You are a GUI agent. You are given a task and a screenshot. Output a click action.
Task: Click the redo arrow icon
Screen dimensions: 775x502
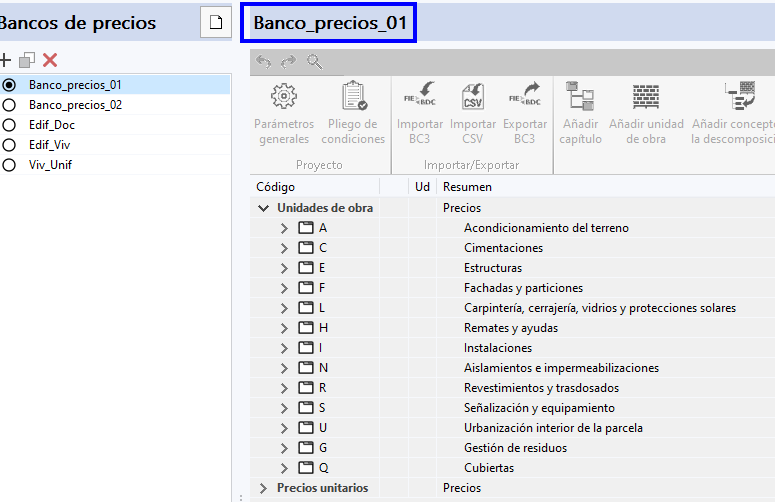point(289,62)
